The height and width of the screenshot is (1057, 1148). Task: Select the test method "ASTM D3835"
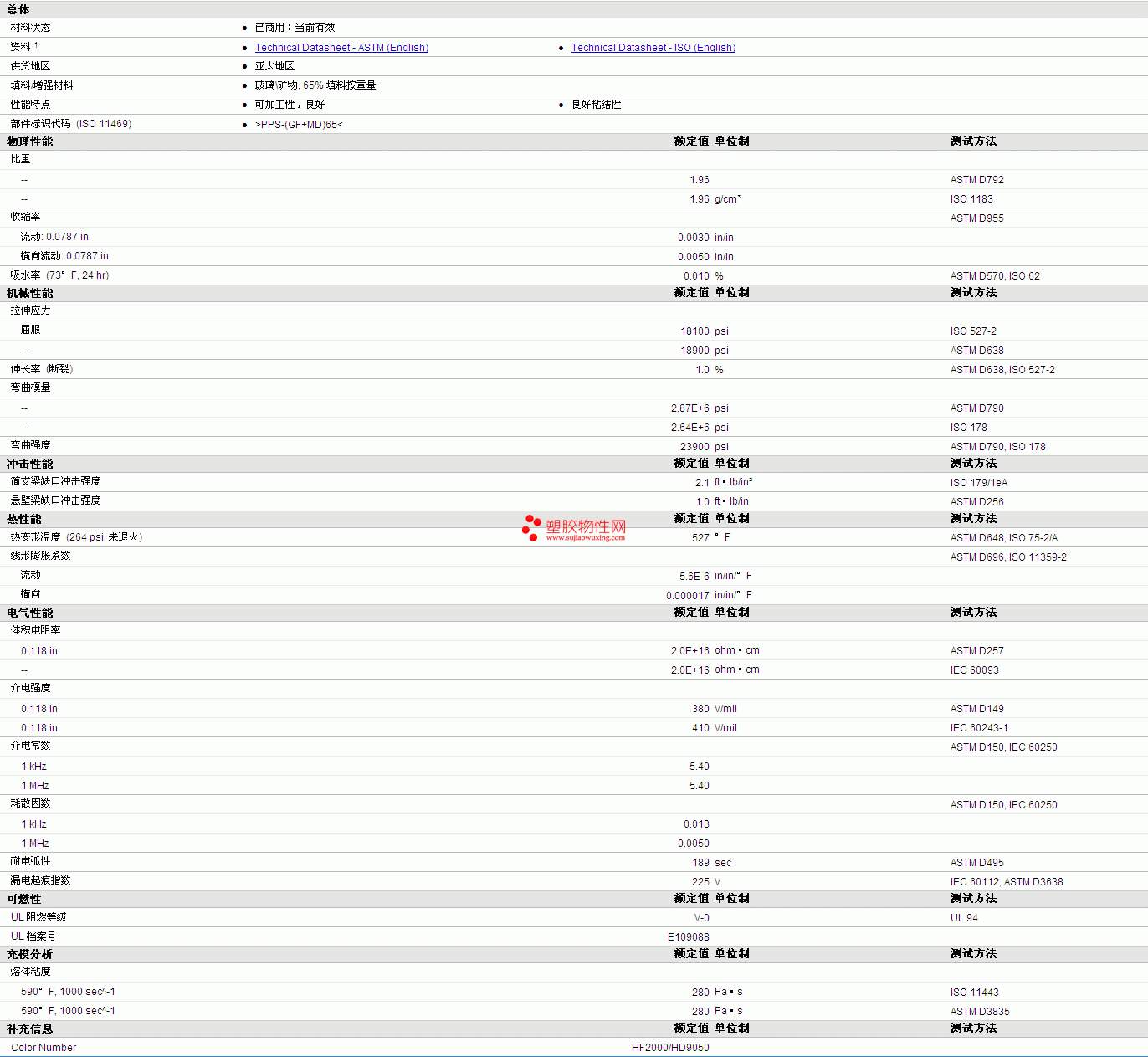pyautogui.click(x=980, y=1012)
